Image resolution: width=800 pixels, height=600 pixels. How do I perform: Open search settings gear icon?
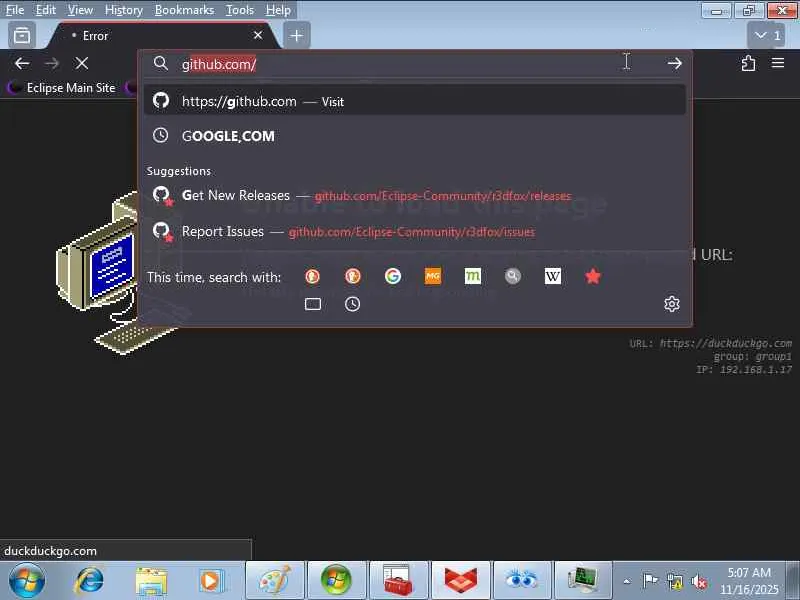click(672, 304)
